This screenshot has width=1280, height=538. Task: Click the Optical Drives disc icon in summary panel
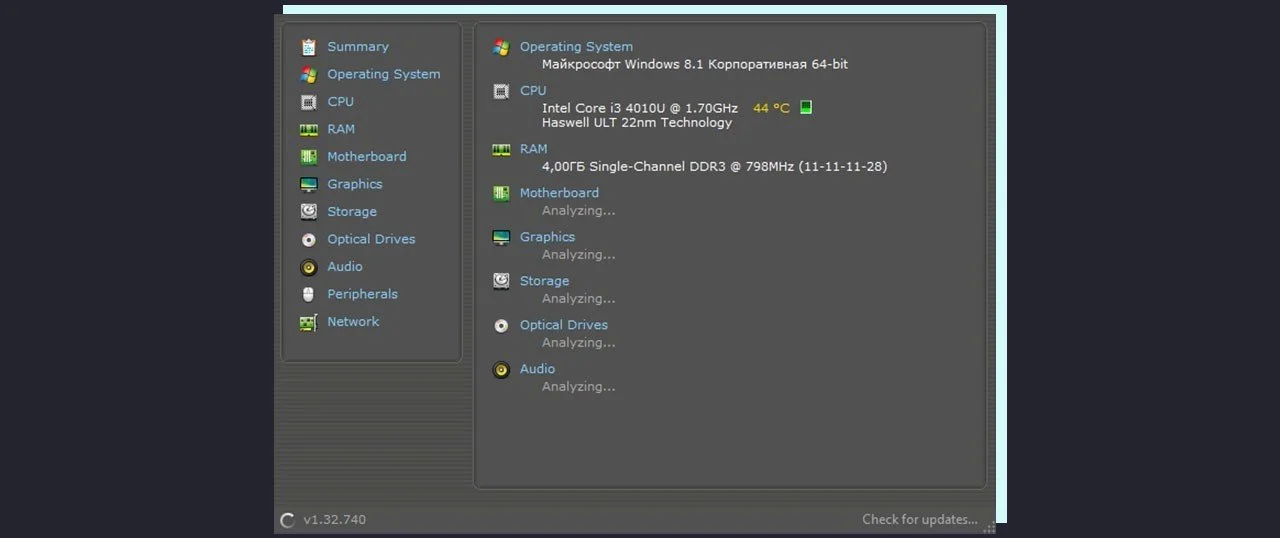(501, 325)
